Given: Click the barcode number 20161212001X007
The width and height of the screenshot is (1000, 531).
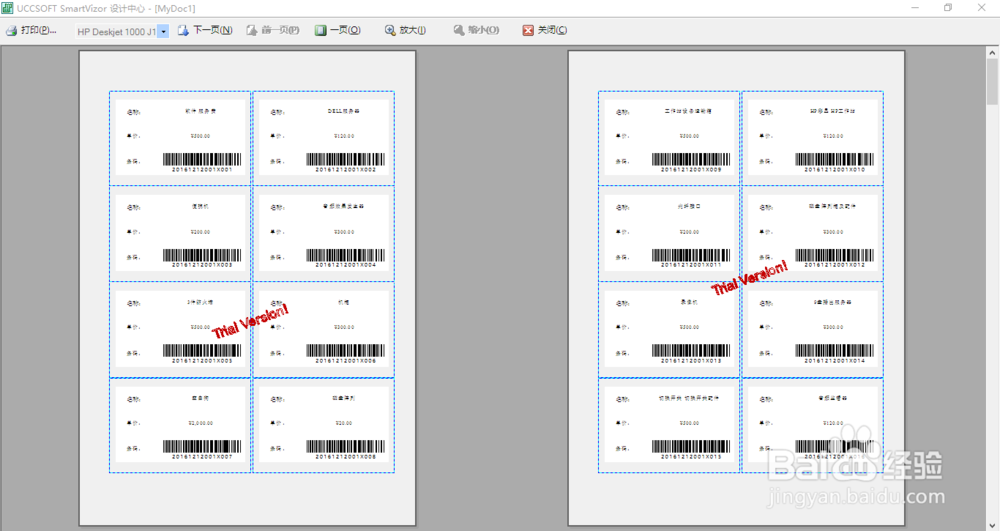Looking at the screenshot, I should (x=202, y=457).
